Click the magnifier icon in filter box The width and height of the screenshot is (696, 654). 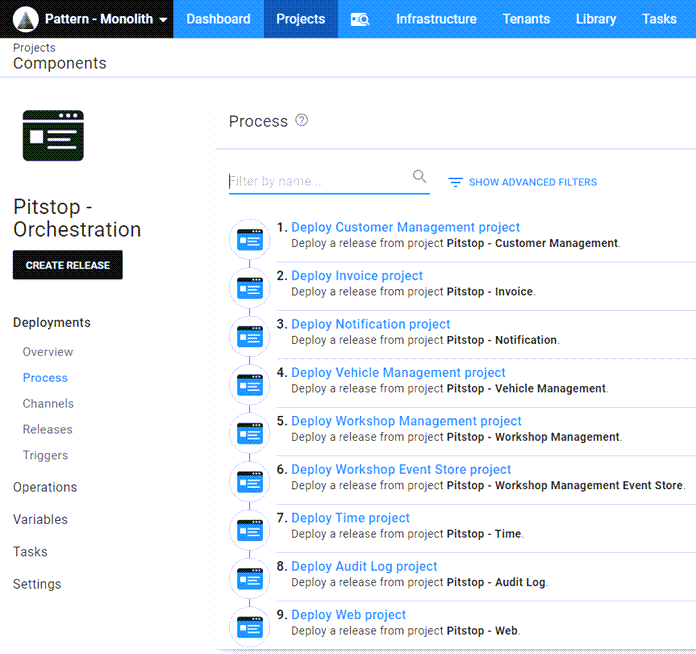coord(420,177)
